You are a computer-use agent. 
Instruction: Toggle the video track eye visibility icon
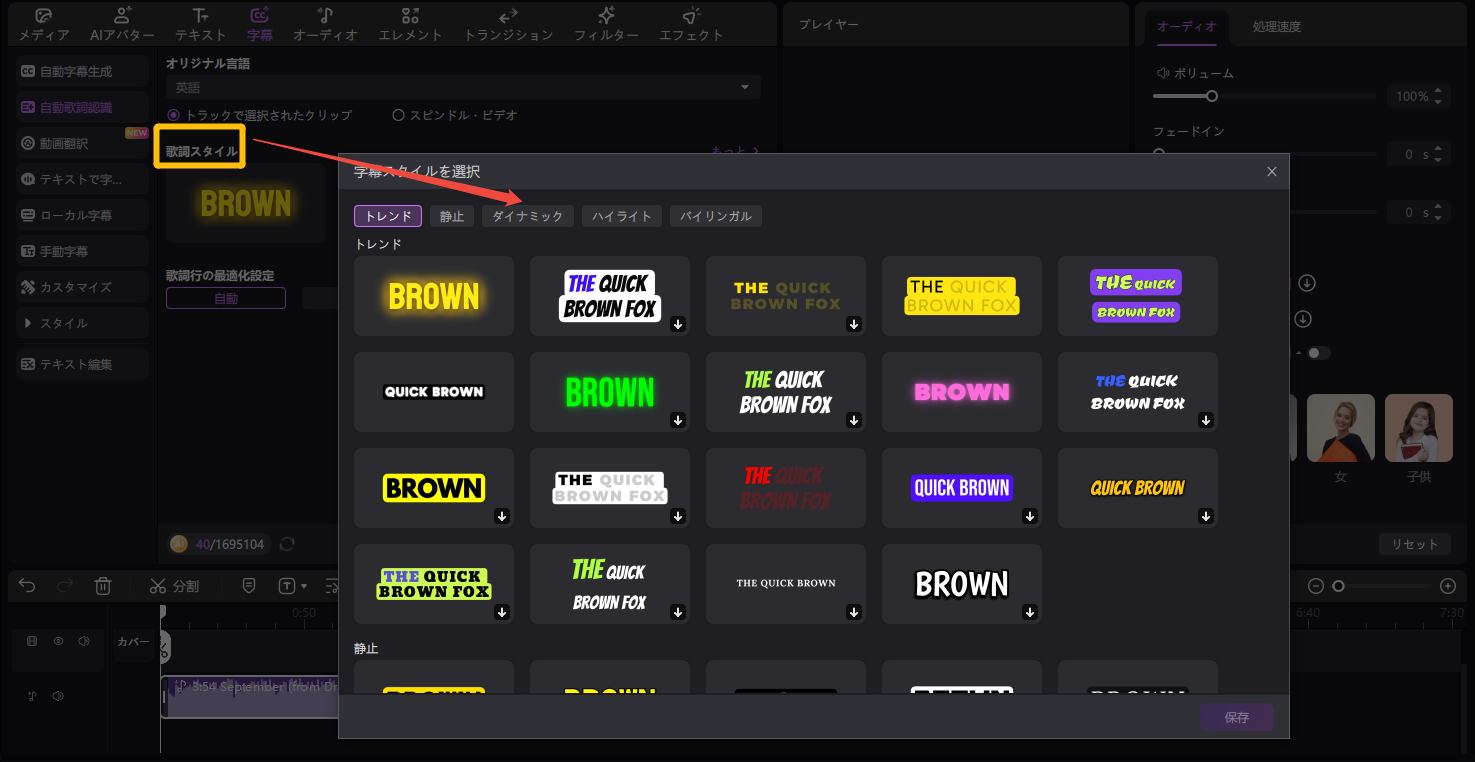click(x=58, y=641)
